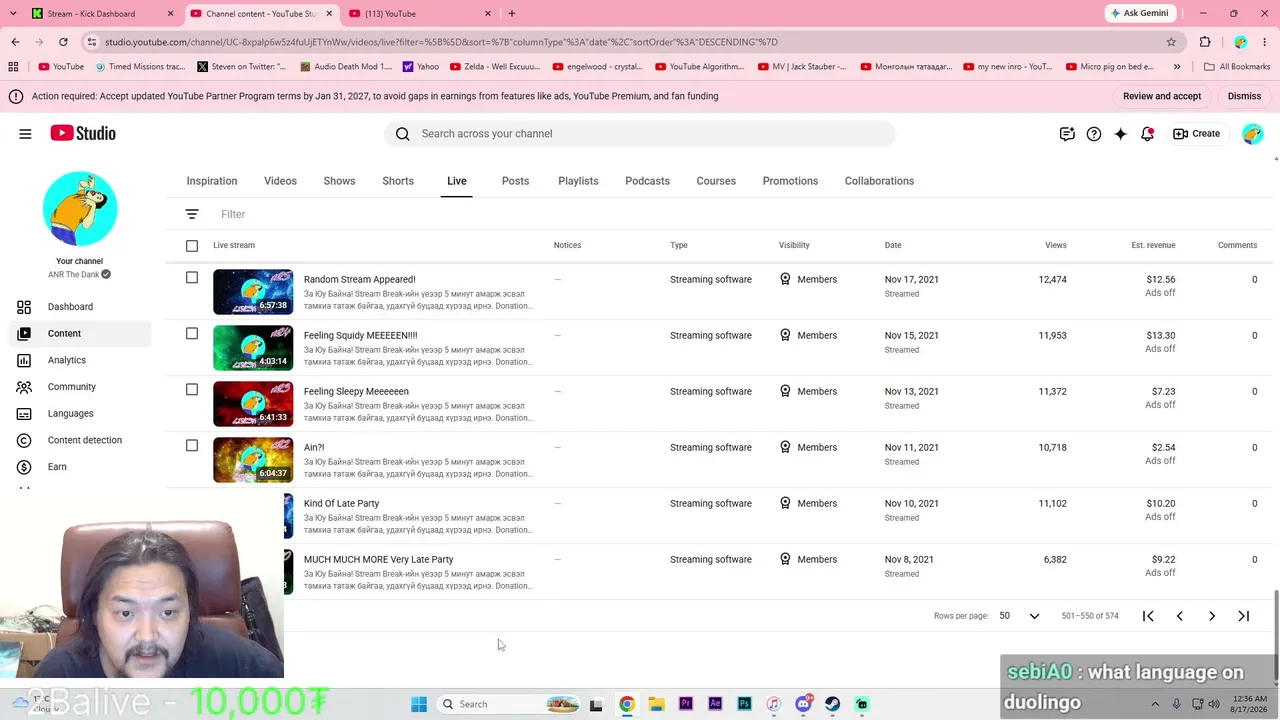Viewport: 1280px width, 720px height.
Task: Switch to the Inspiration tab
Action: [x=212, y=181]
